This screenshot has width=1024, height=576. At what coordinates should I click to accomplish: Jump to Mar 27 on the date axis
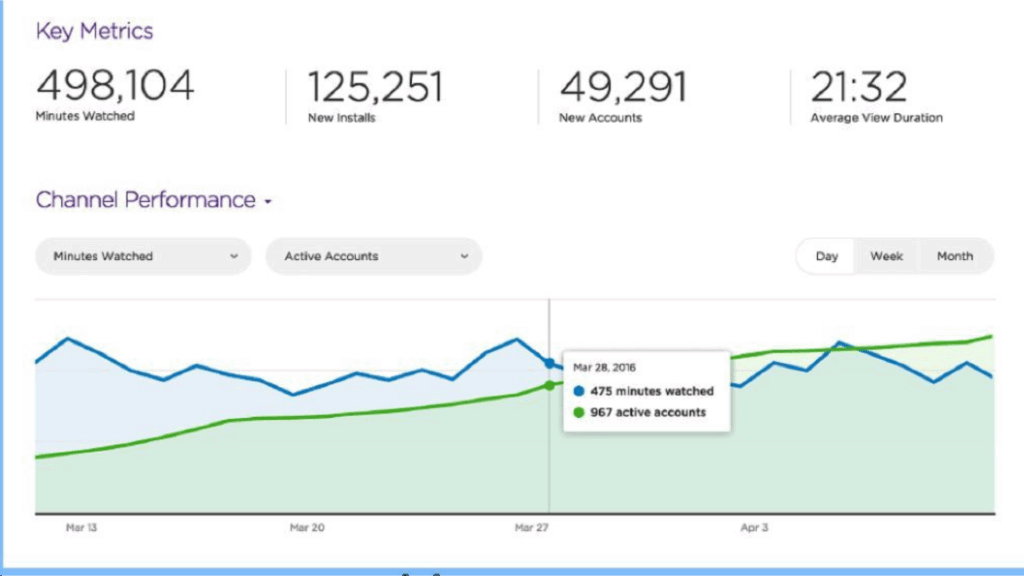[x=530, y=527]
